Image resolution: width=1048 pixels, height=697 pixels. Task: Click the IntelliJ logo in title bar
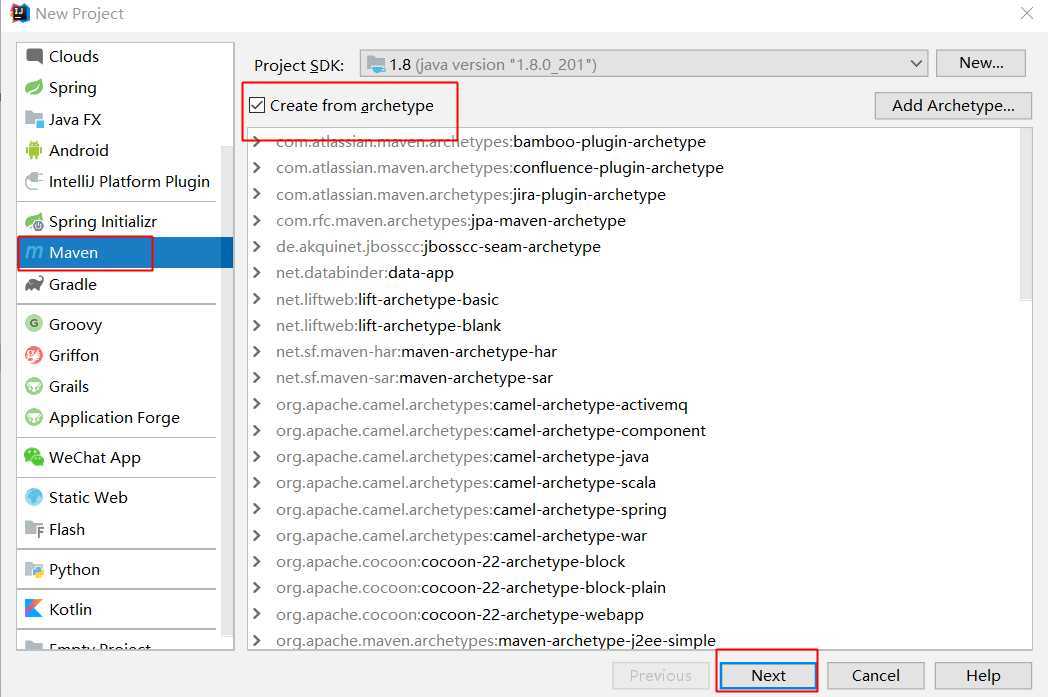[x=20, y=13]
